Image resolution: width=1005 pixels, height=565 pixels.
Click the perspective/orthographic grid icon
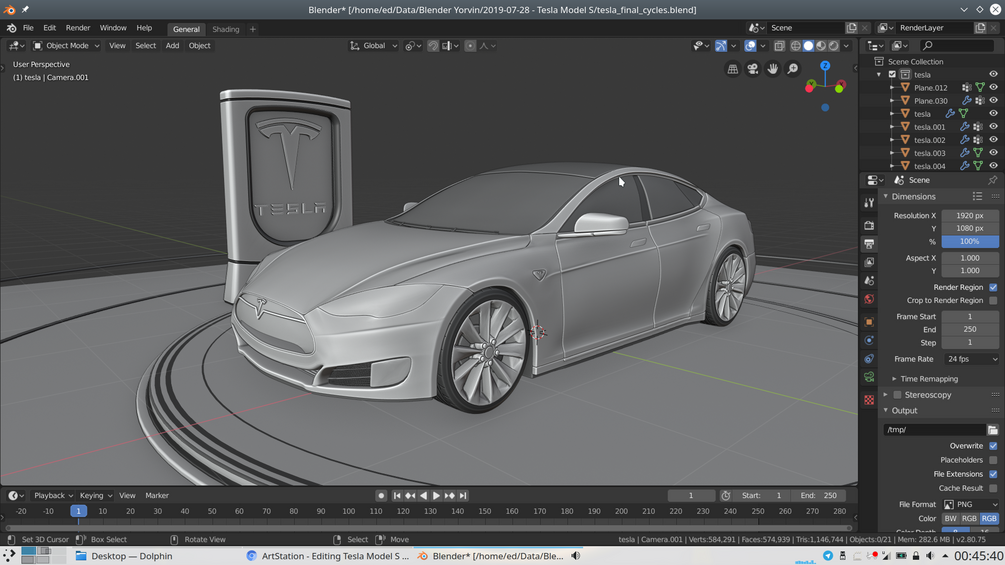click(733, 69)
